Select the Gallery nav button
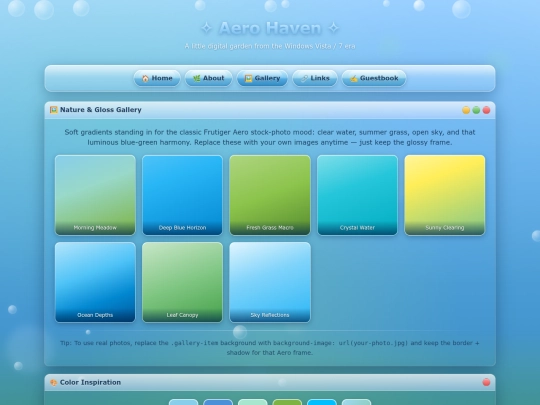This screenshot has height=405, width=540. (x=262, y=78)
